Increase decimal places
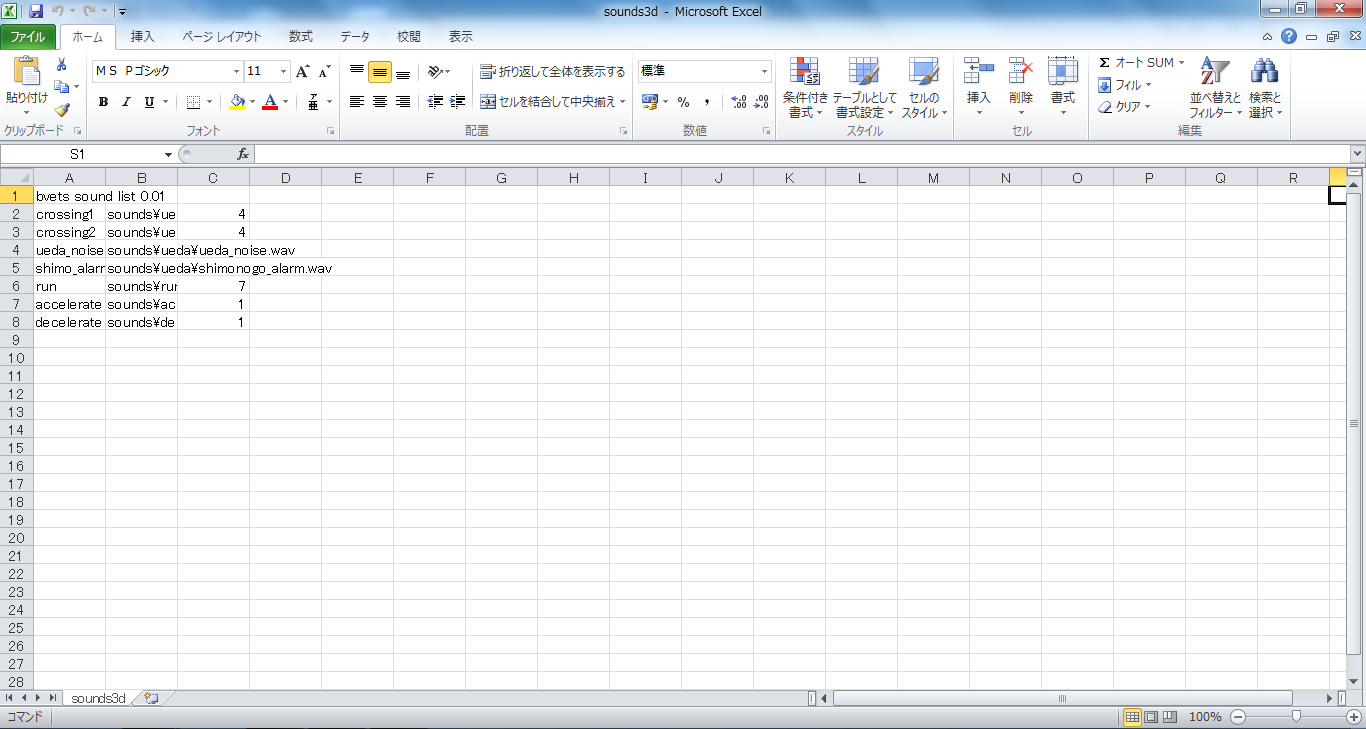This screenshot has width=1366, height=729. tap(739, 102)
